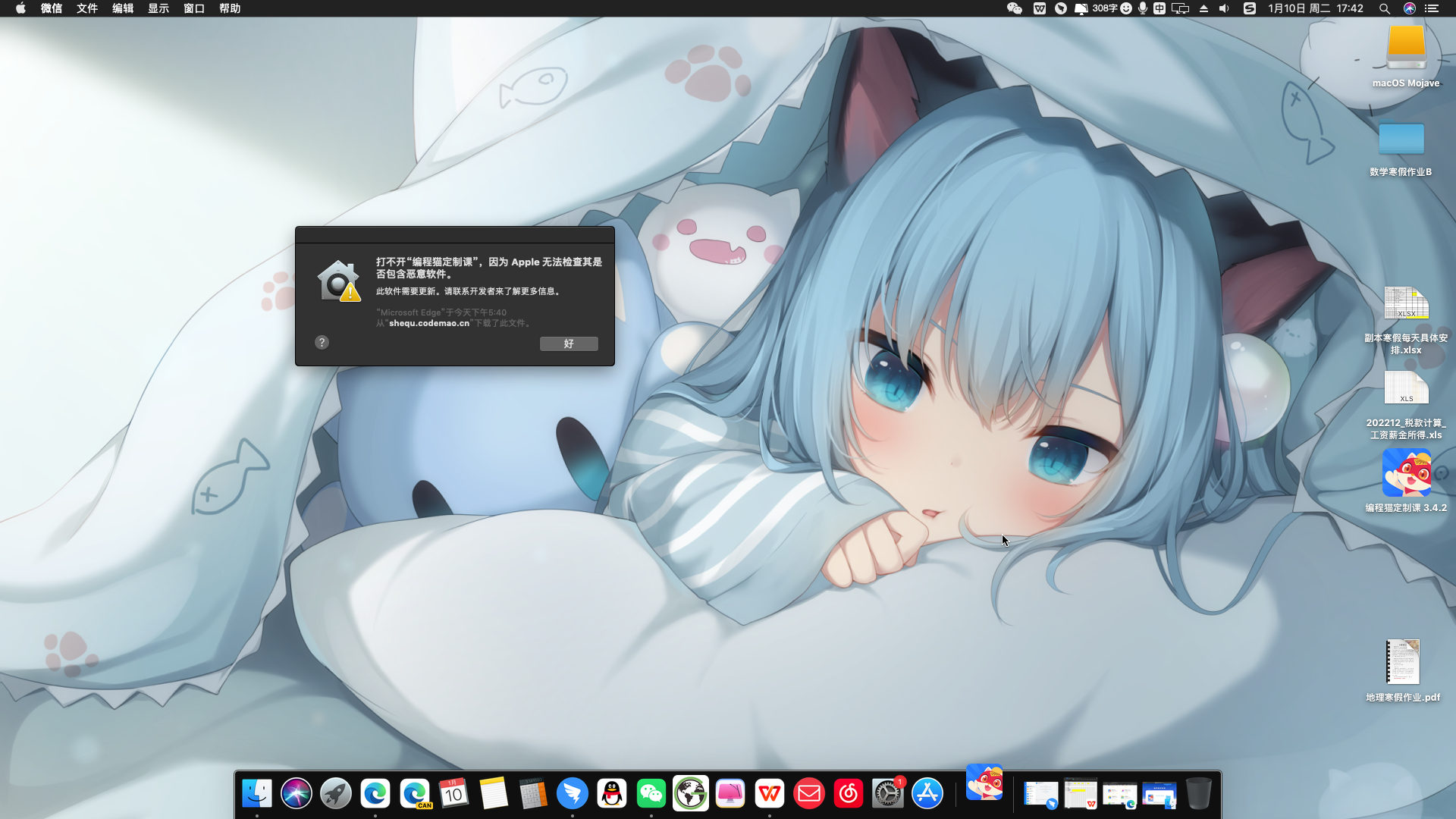Open minimized DingTalk window thumbnail in the Dock
The image size is (1456, 819).
[x=1041, y=795]
